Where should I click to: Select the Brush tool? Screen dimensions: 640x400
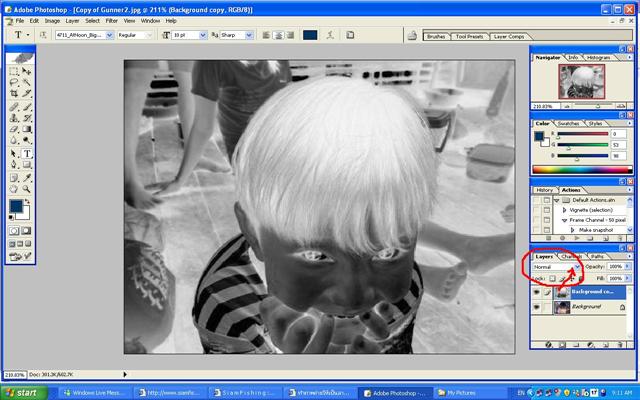27,107
